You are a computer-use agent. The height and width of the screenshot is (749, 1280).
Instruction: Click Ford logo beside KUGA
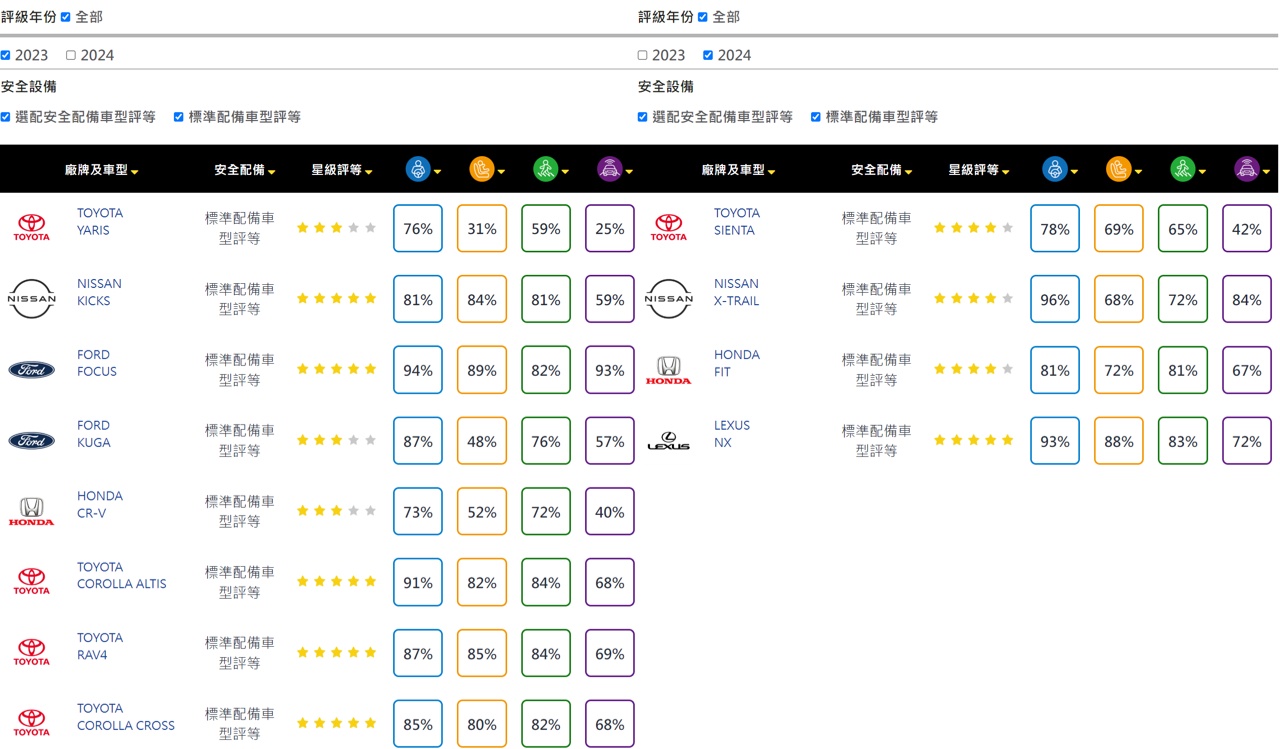(31, 441)
